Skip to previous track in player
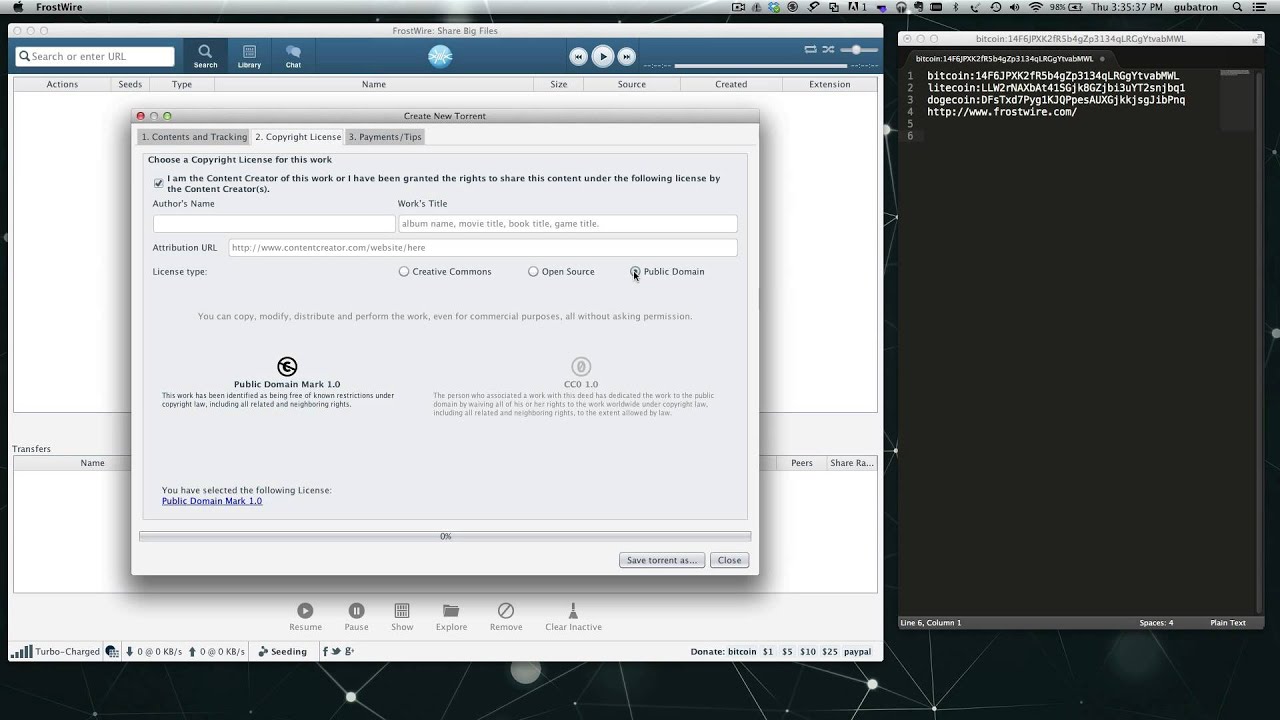Image resolution: width=1280 pixels, height=720 pixels. click(578, 57)
